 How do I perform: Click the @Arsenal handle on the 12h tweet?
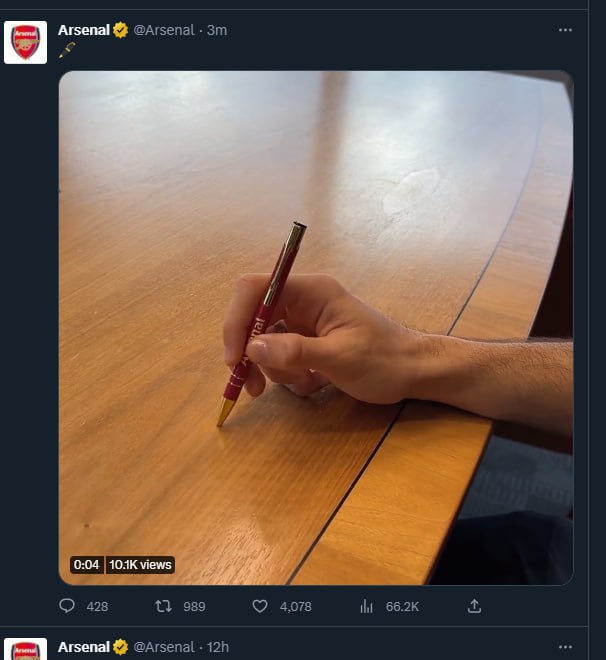click(x=163, y=647)
